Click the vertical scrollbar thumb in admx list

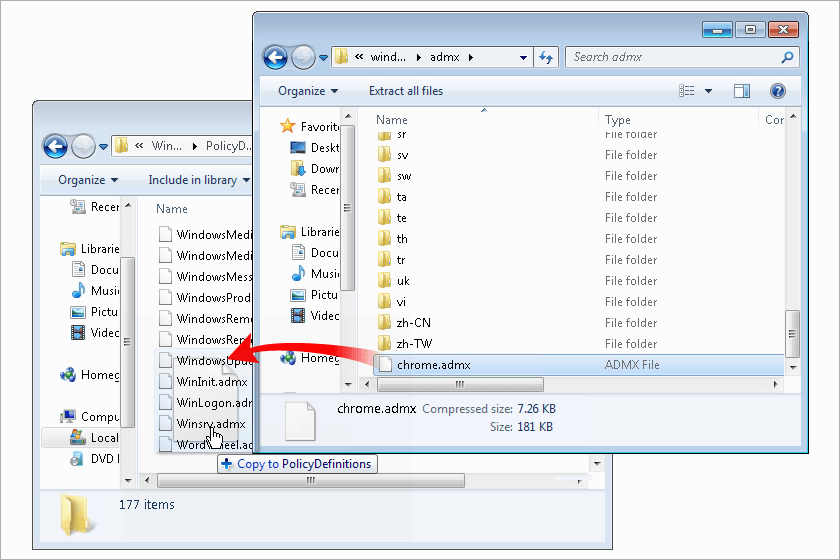(792, 334)
